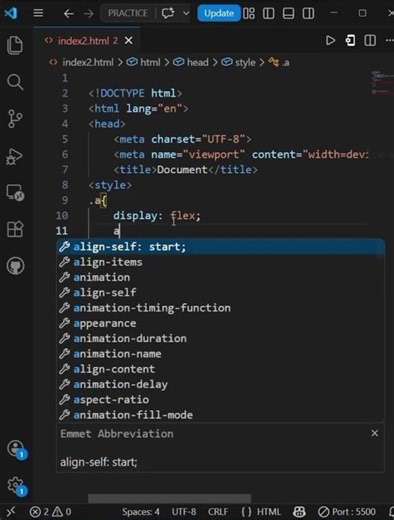Select the align-self suggestion
This screenshot has height=520, width=394.
tap(221, 293)
